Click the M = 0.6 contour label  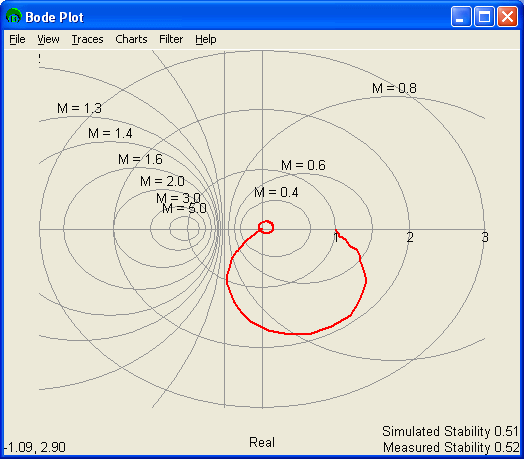(303, 165)
